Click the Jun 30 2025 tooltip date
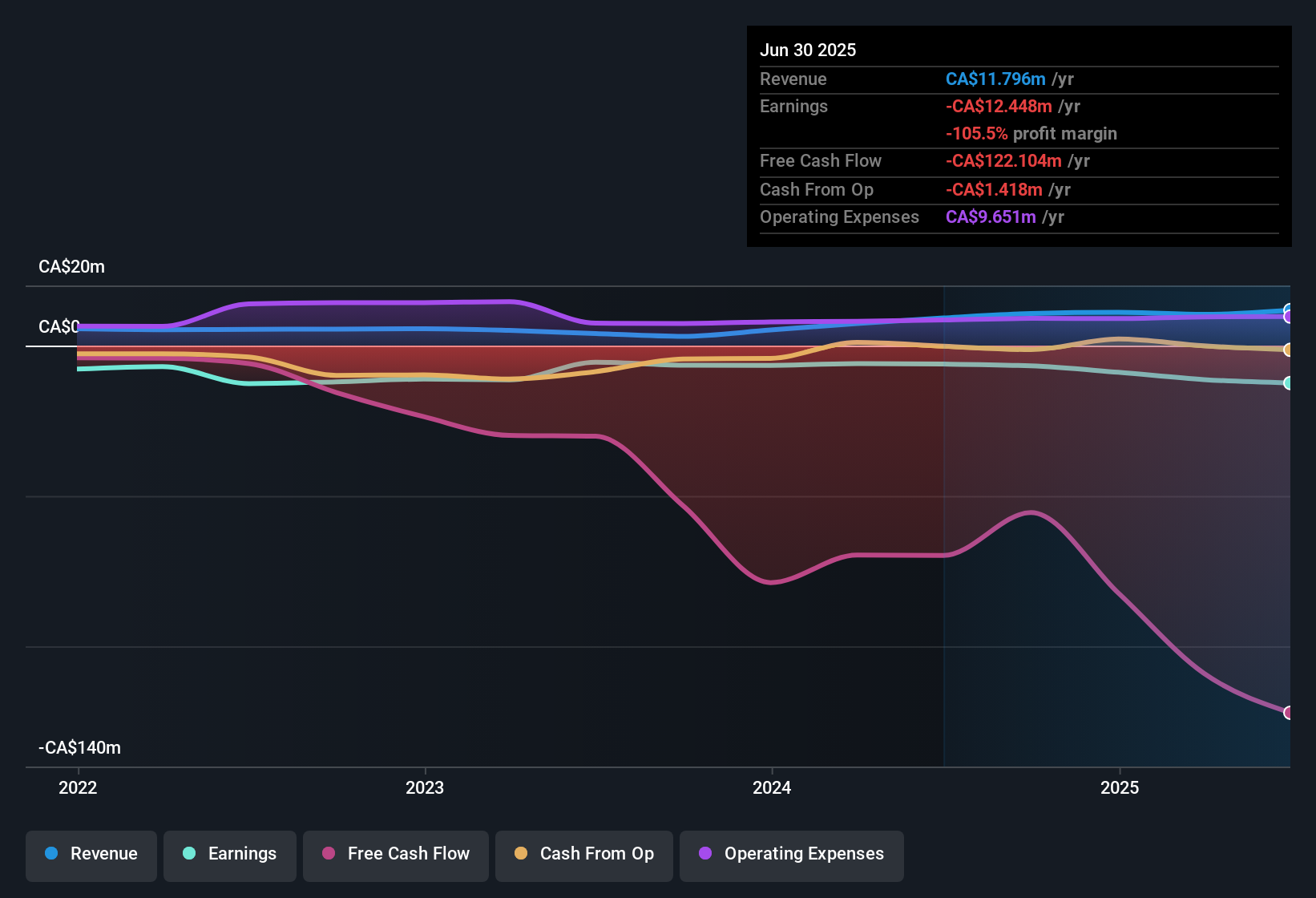Viewport: 1316px width, 898px height. [x=808, y=50]
